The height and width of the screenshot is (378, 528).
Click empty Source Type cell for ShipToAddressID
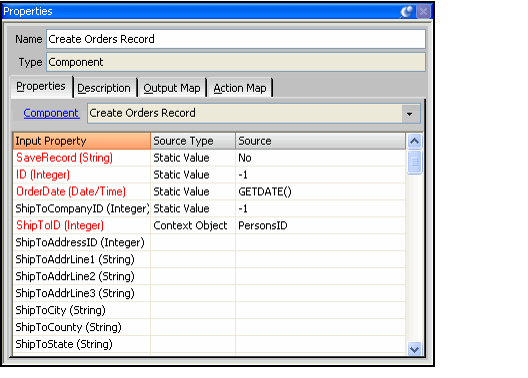click(193, 242)
